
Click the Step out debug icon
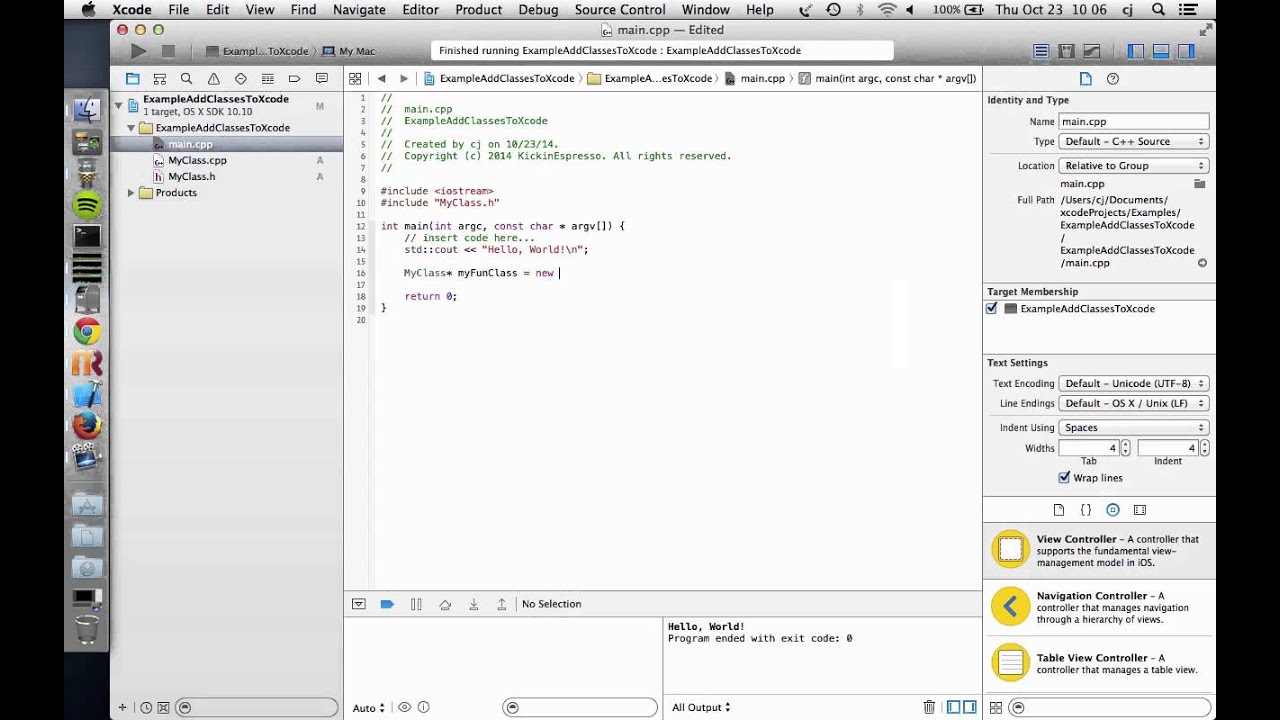coord(502,604)
